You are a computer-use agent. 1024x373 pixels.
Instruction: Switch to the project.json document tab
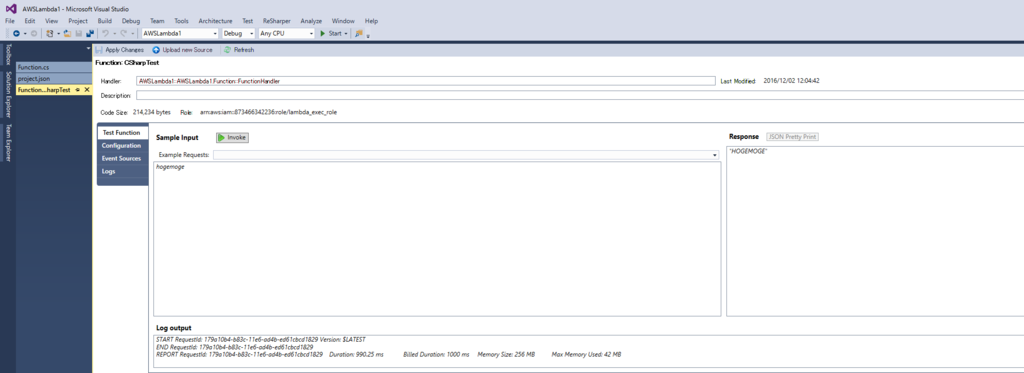pos(54,78)
